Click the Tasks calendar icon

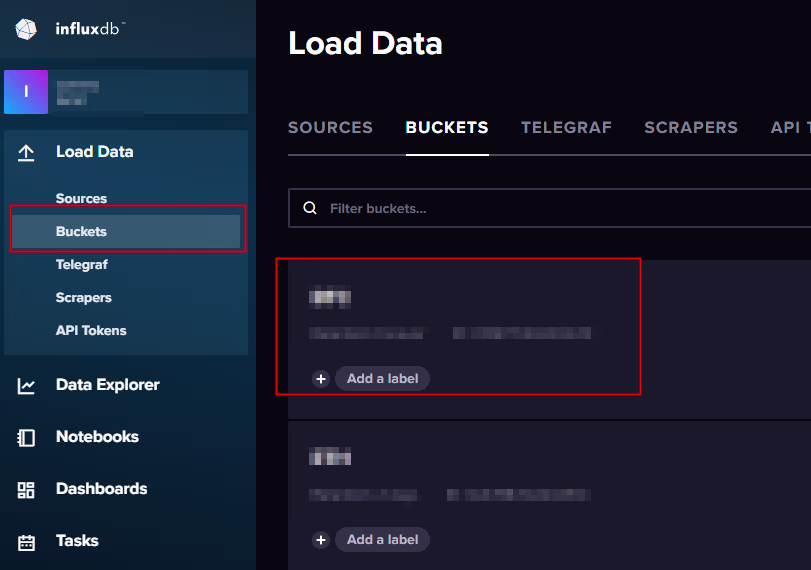click(26, 542)
